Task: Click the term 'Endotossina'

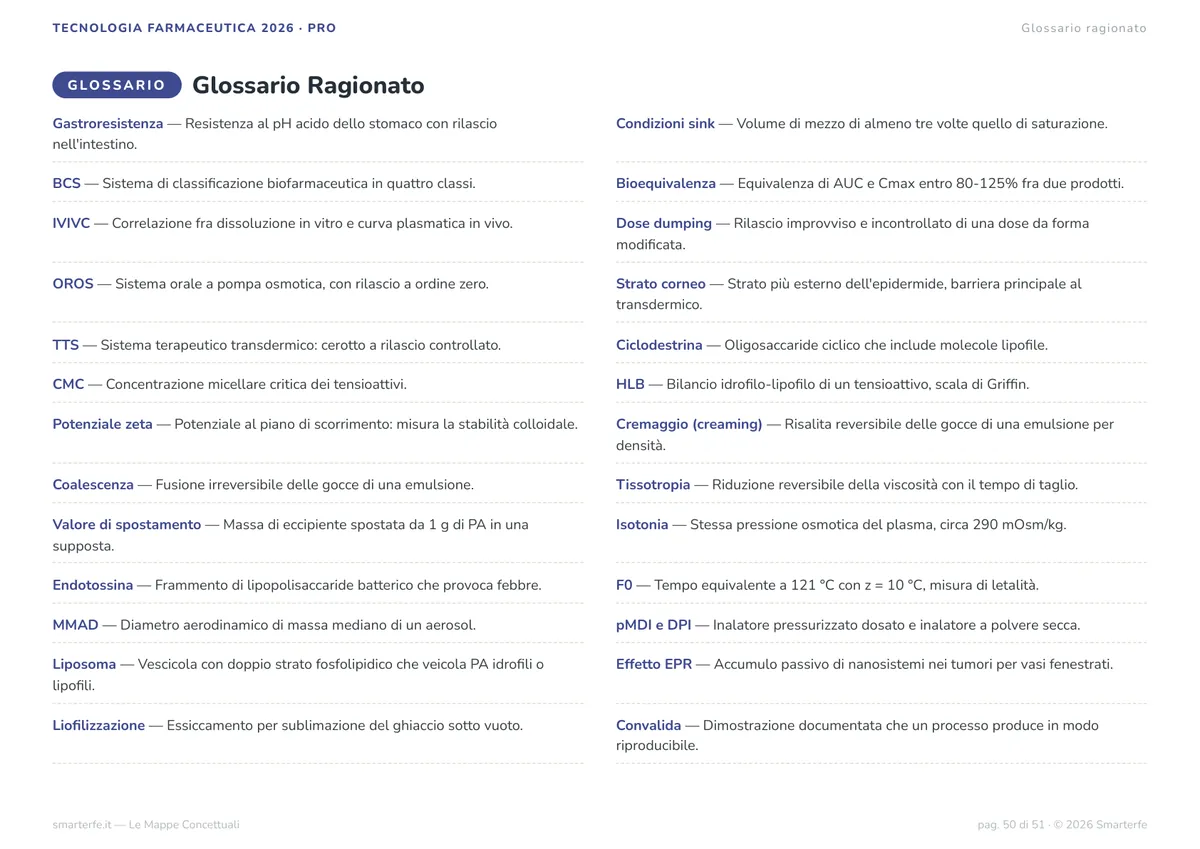Action: click(x=93, y=585)
